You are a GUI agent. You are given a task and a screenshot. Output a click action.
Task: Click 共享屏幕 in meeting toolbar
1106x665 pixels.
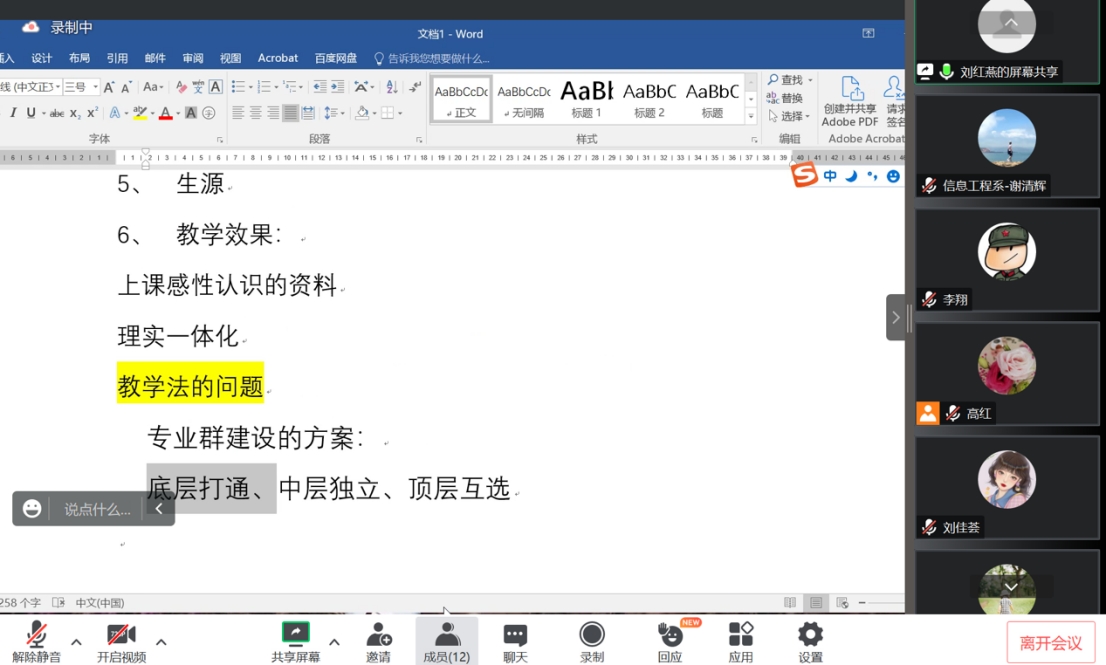tap(296, 642)
